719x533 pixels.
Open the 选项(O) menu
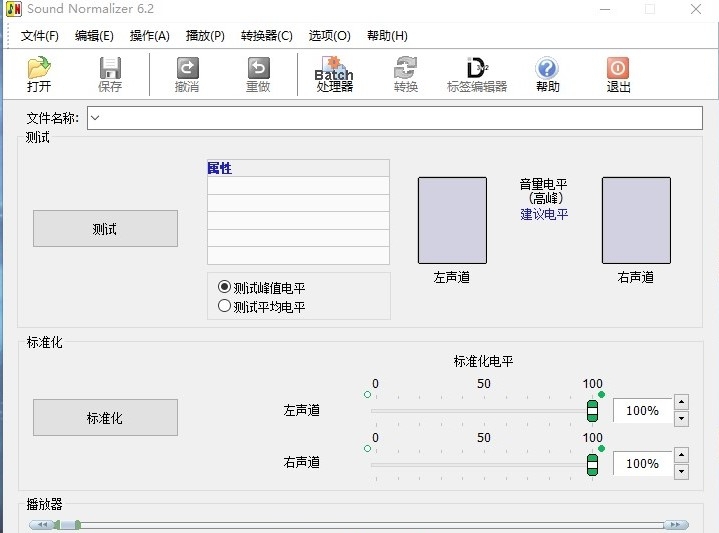pyautogui.click(x=329, y=36)
